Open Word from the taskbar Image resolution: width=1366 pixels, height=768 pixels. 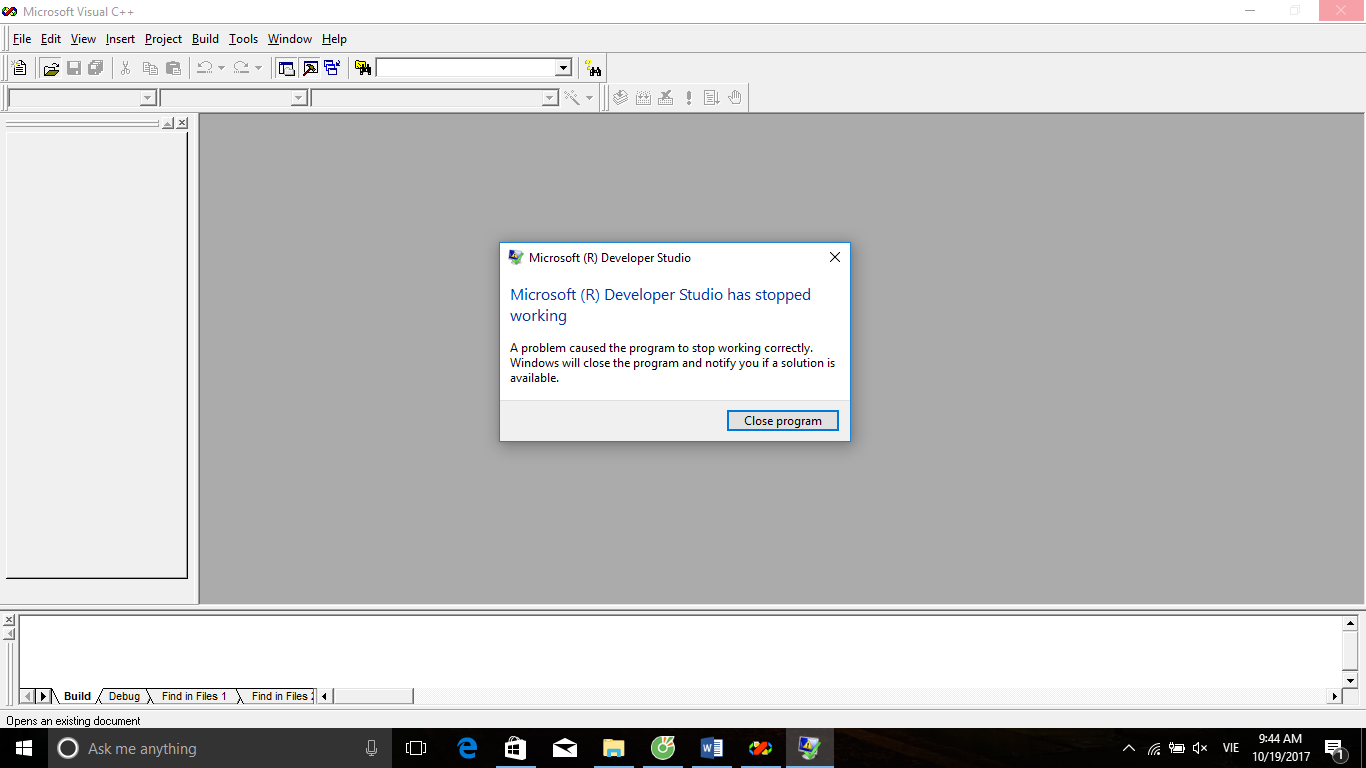pos(712,748)
